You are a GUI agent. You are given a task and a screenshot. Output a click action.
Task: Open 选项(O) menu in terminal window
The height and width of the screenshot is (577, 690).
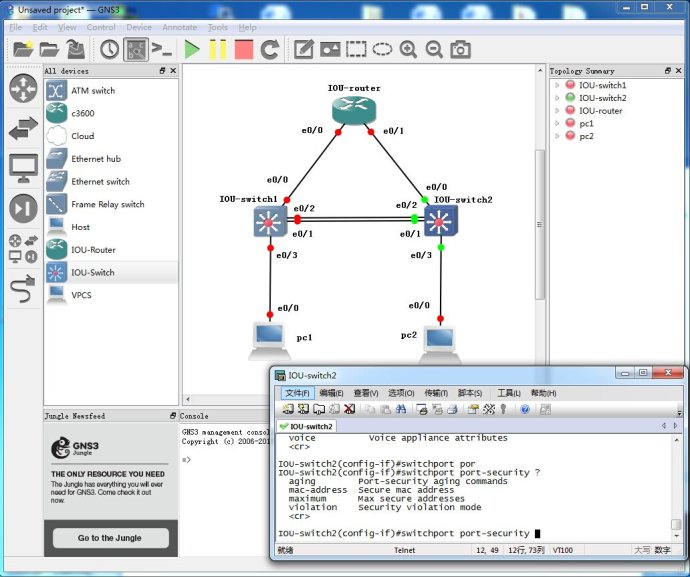tap(401, 393)
